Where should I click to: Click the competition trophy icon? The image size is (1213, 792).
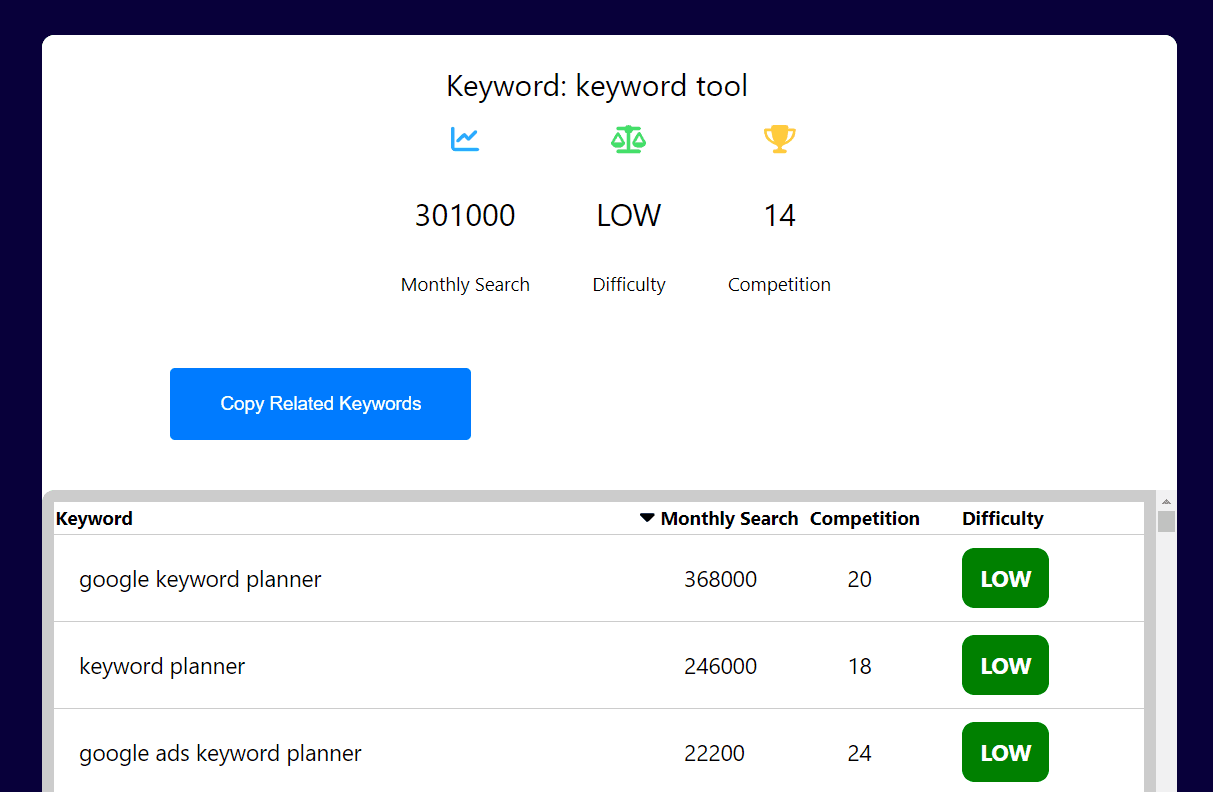coord(780,139)
